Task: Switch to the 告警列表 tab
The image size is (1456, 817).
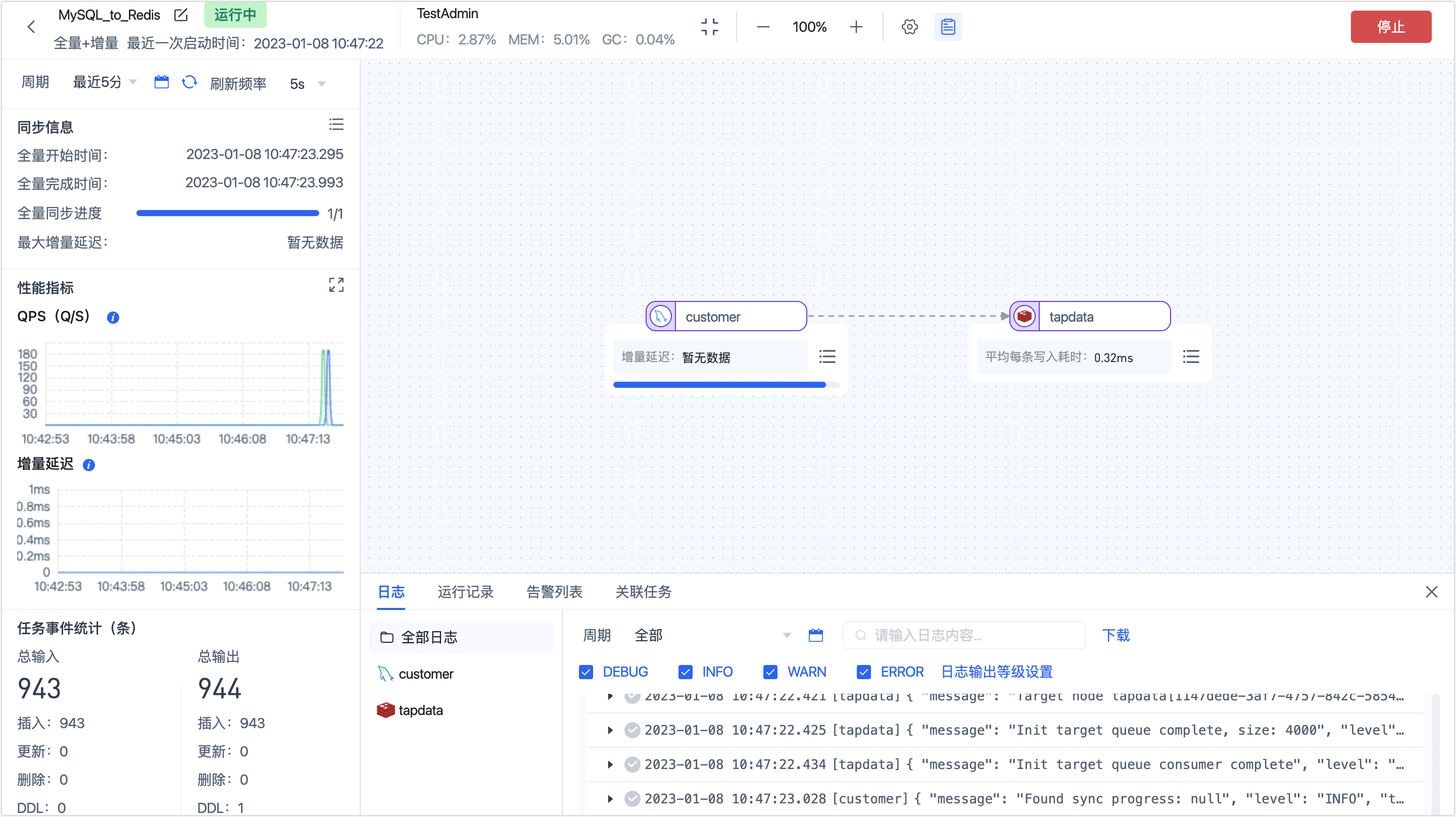Action: pos(554,592)
